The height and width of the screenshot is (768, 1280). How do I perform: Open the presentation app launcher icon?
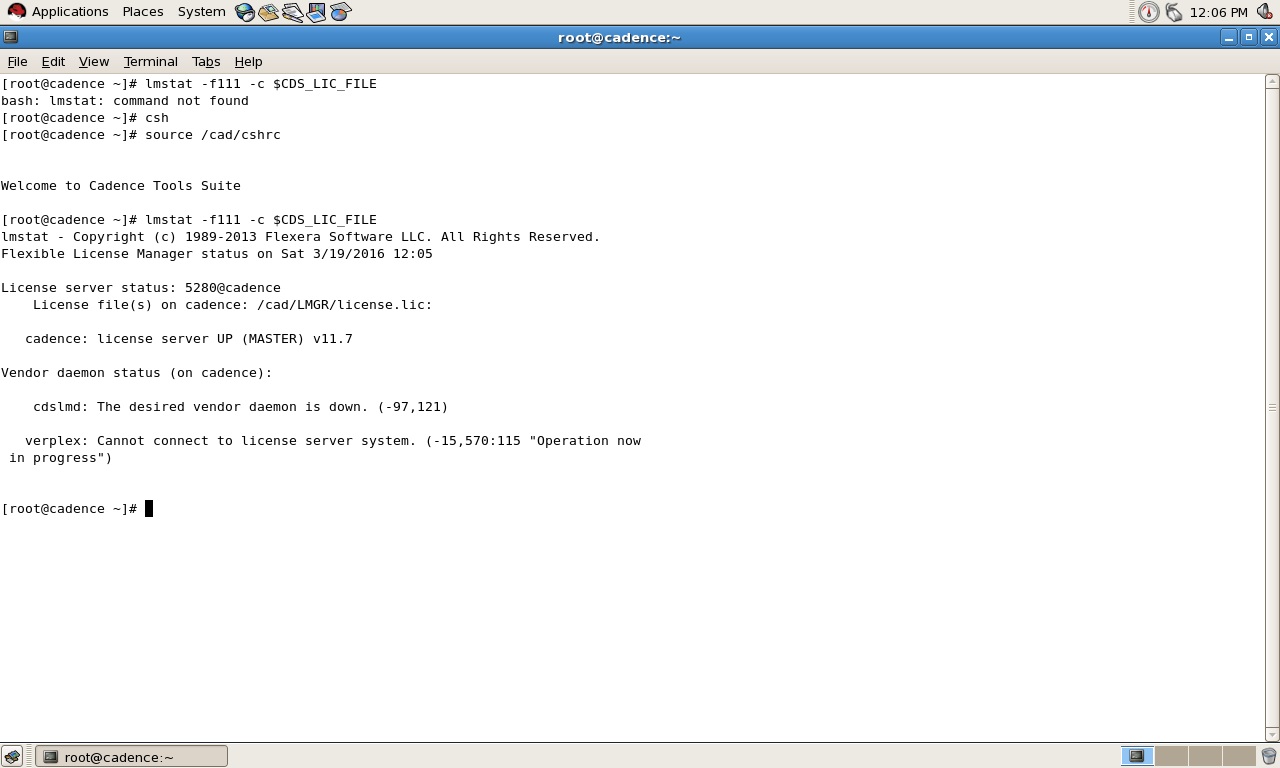[316, 12]
